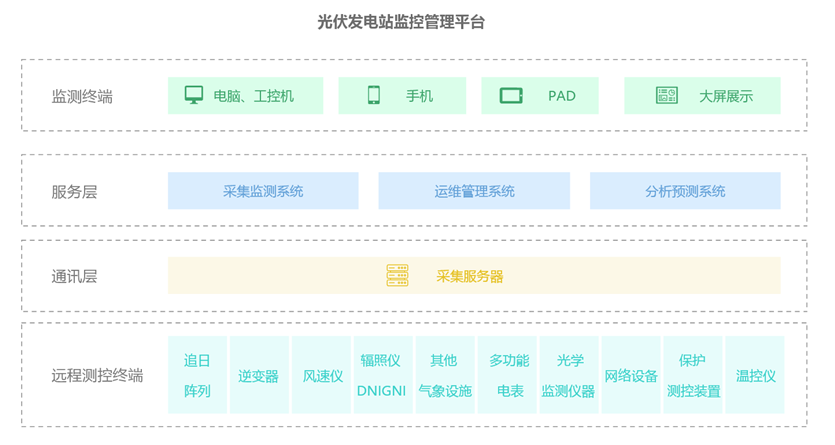Click the mobile phone icon
Screen dimensions: 835x445
click(x=373, y=96)
